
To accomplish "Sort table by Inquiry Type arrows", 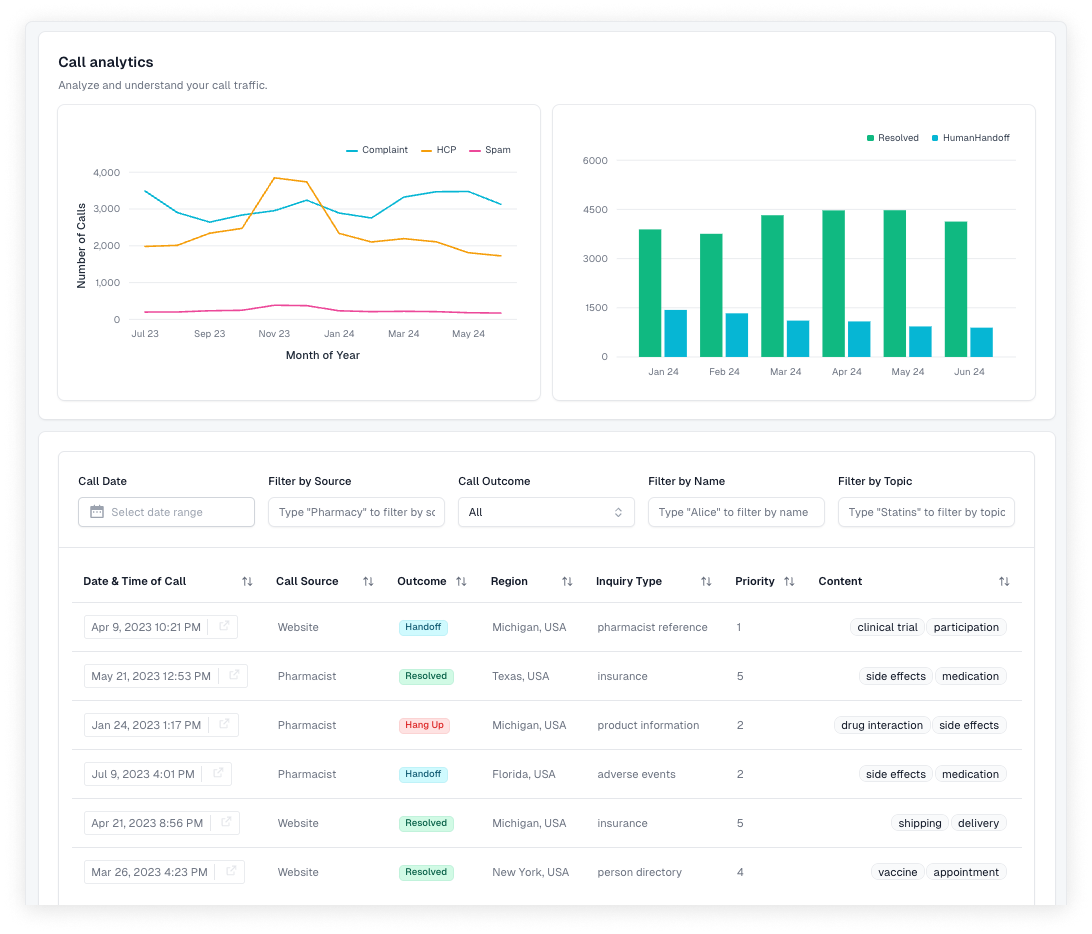I will coord(706,582).
